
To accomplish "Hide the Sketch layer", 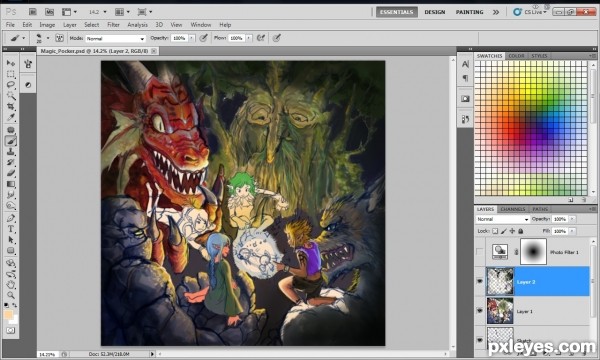I will coord(479,340).
